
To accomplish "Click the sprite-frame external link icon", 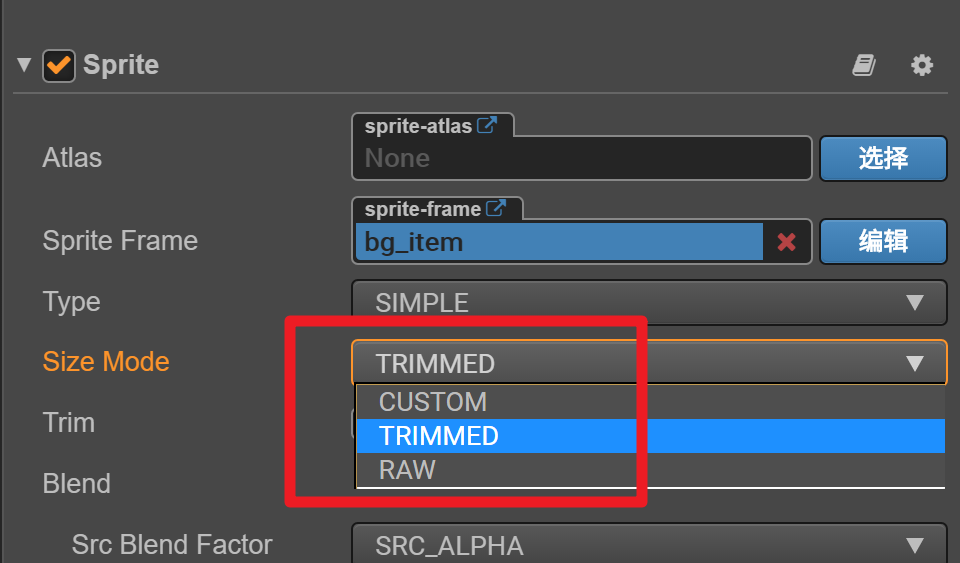I will coord(496,209).
